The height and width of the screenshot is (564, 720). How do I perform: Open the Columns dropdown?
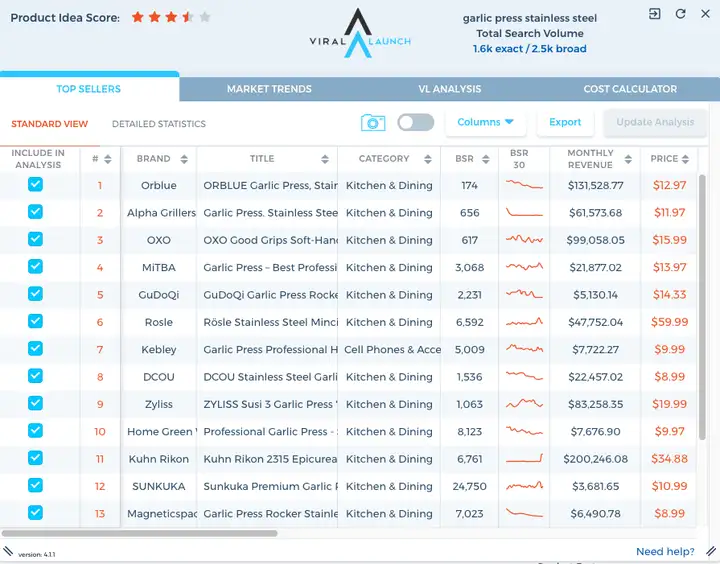click(x=485, y=122)
